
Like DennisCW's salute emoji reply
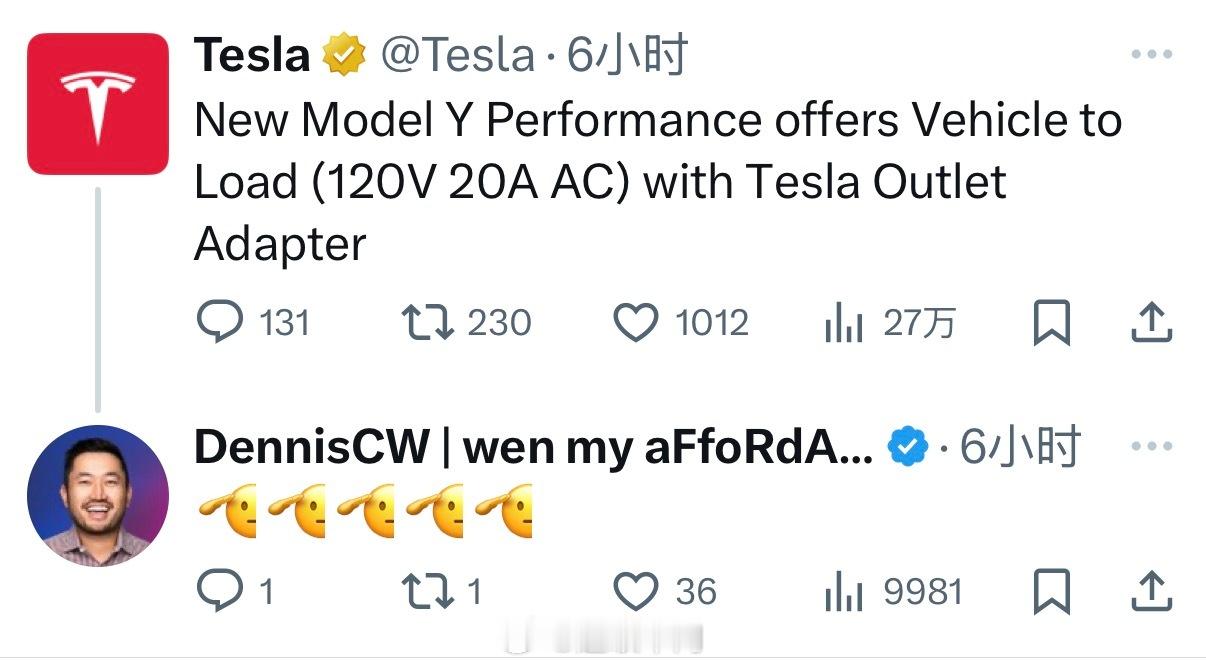634,592
